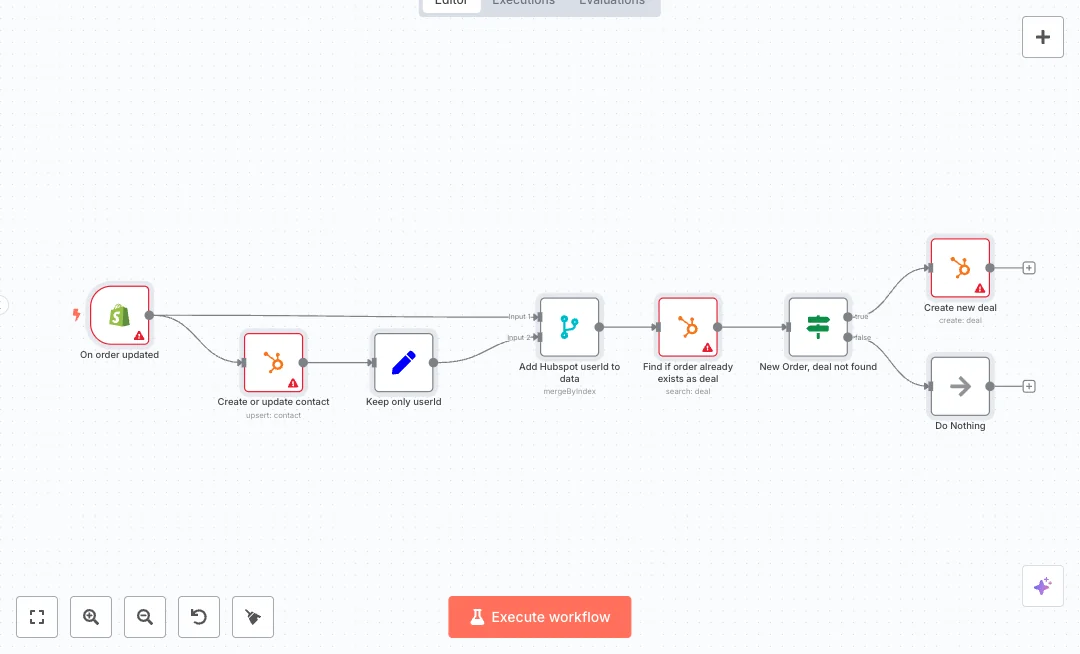This screenshot has width=1080, height=654.
Task: Reset the canvas zoom level
Action: [x=199, y=617]
